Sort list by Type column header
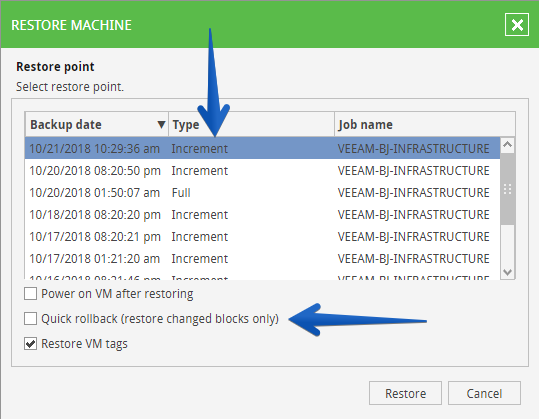Viewport: 539px width, 419px height. point(251,124)
